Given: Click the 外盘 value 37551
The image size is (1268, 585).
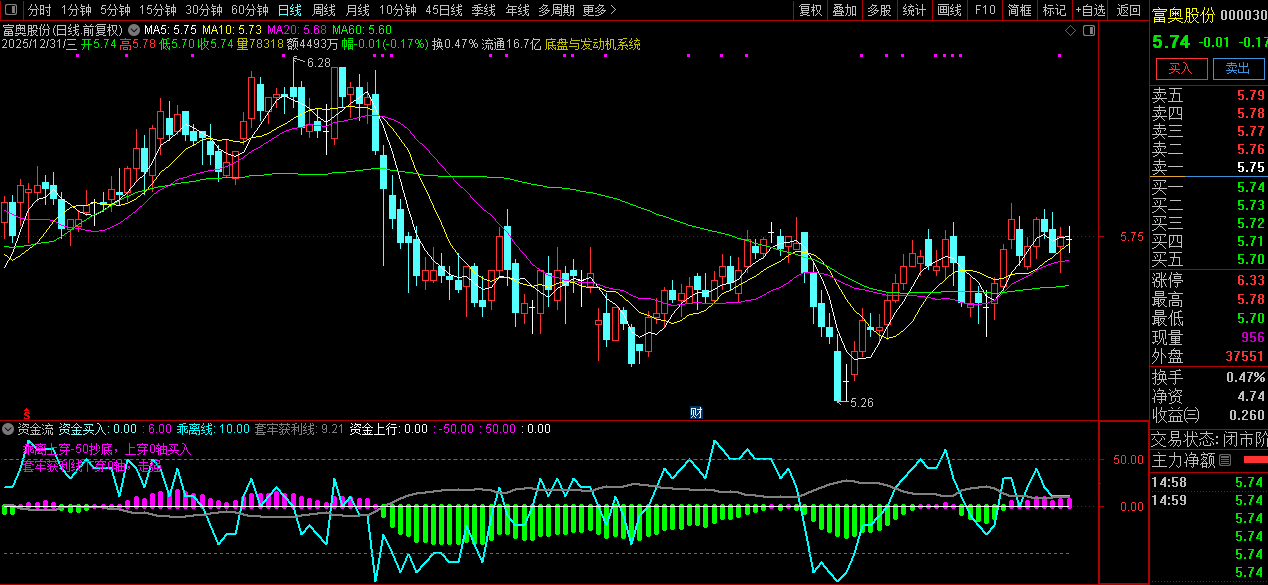Looking at the screenshot, I should (x=1244, y=356).
